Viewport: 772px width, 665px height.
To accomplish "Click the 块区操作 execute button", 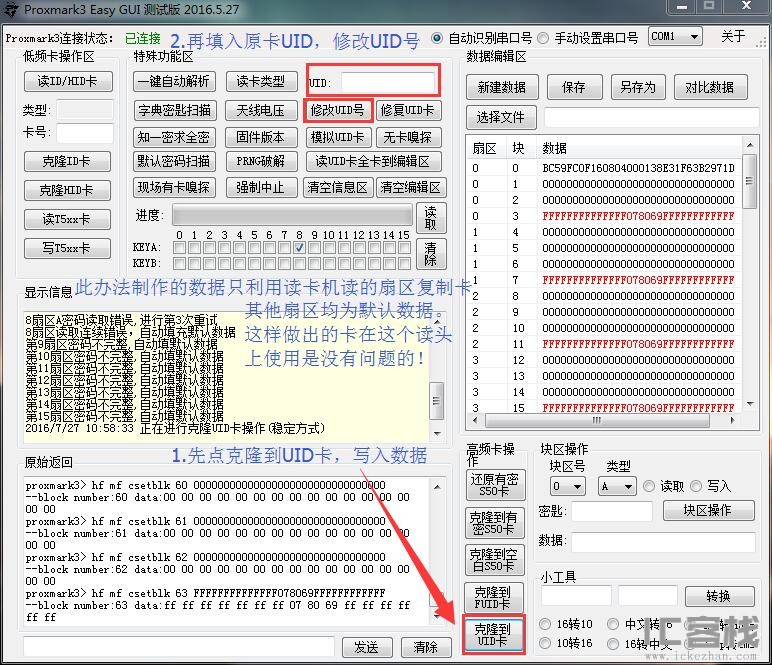I will [x=708, y=510].
